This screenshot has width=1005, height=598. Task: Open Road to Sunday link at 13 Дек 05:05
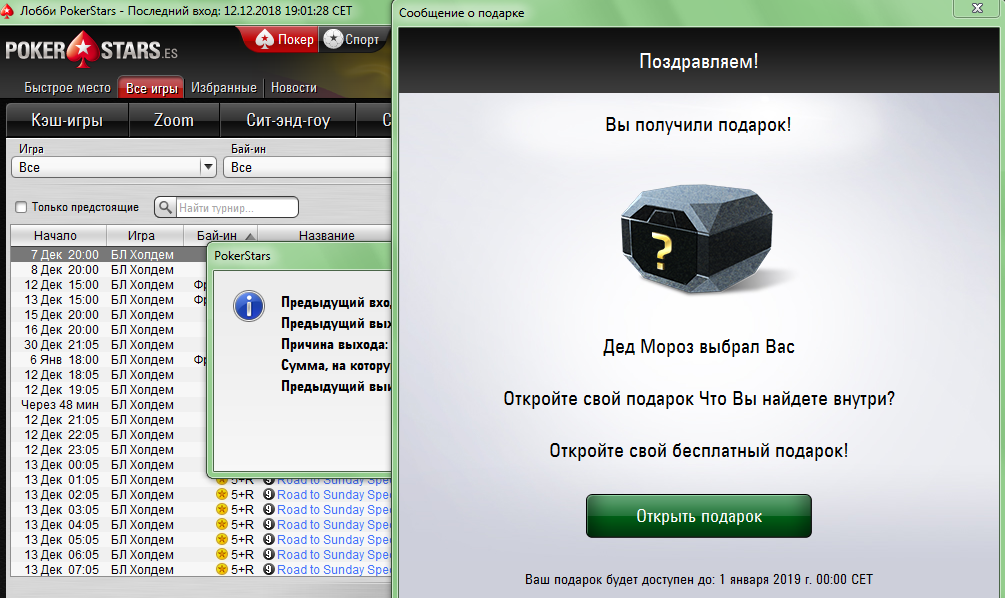334,539
